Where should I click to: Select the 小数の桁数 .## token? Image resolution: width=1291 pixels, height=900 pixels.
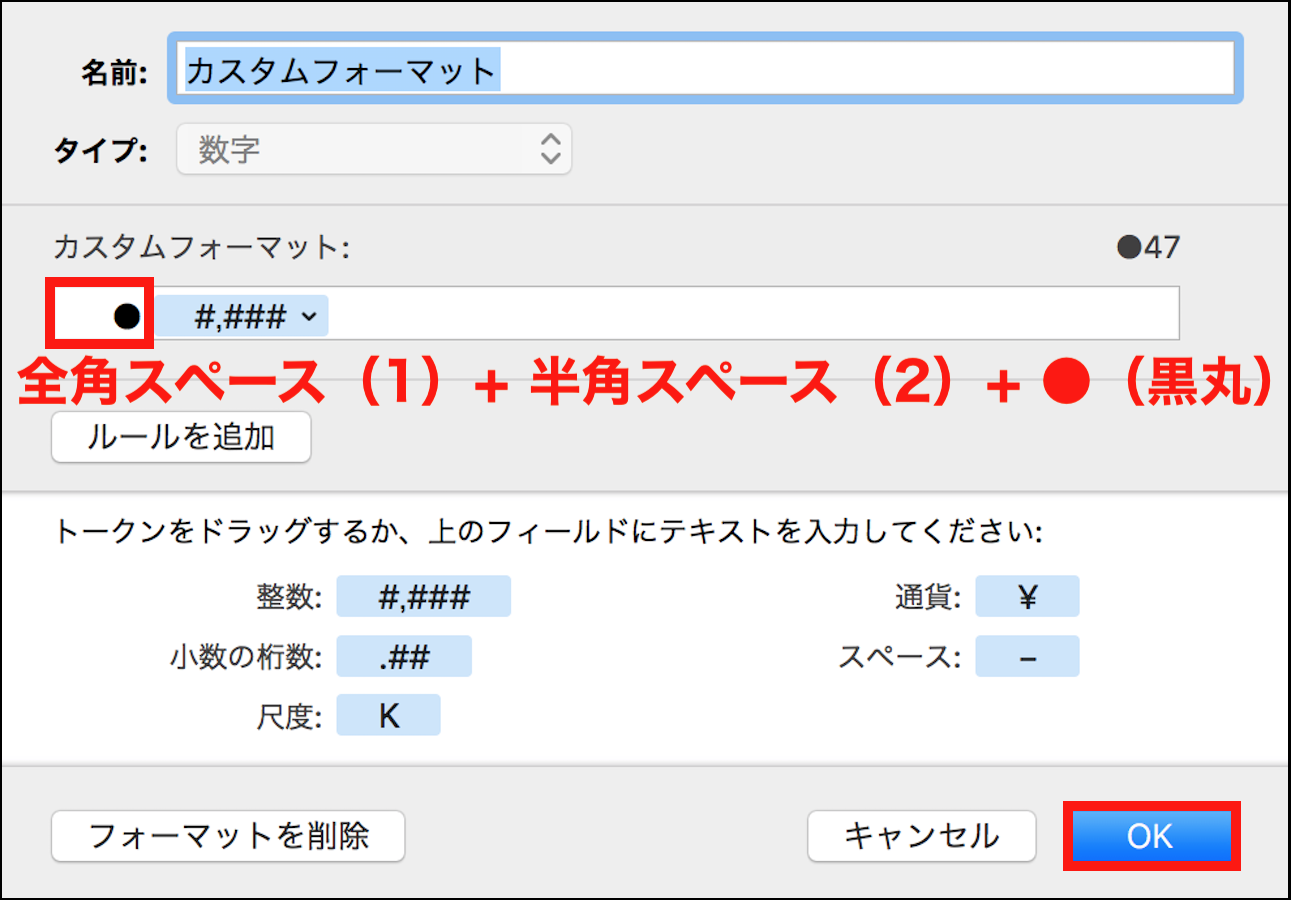[404, 657]
